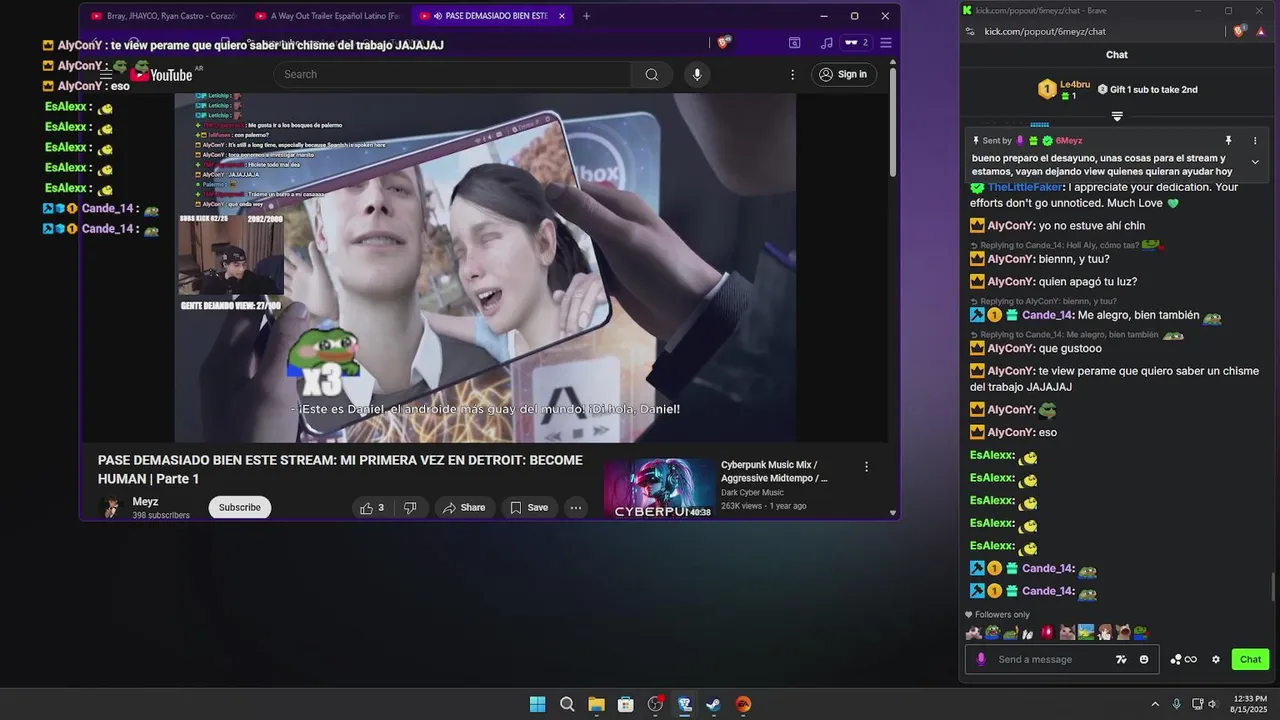Screen dimensions: 1280x720
Task: Open the 7TV emote menu icon
Action: [x=1121, y=659]
